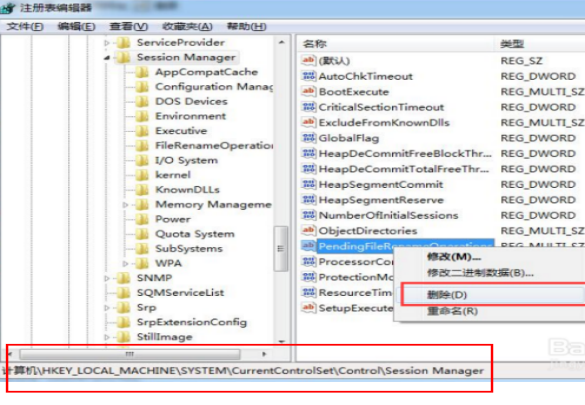Choose 删除(D) in the context menu

click(x=447, y=295)
